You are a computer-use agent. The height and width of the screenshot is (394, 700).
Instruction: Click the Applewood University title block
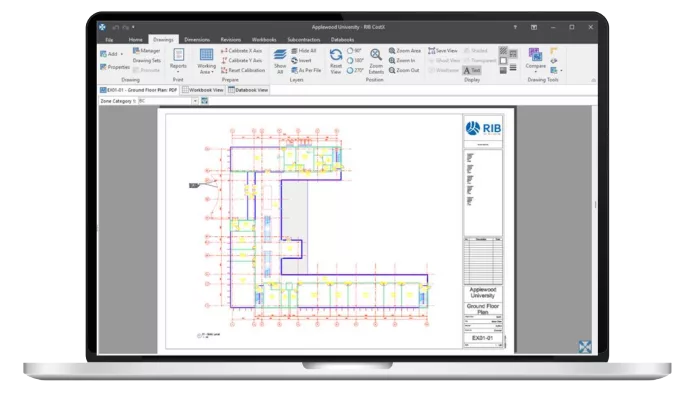point(483,293)
